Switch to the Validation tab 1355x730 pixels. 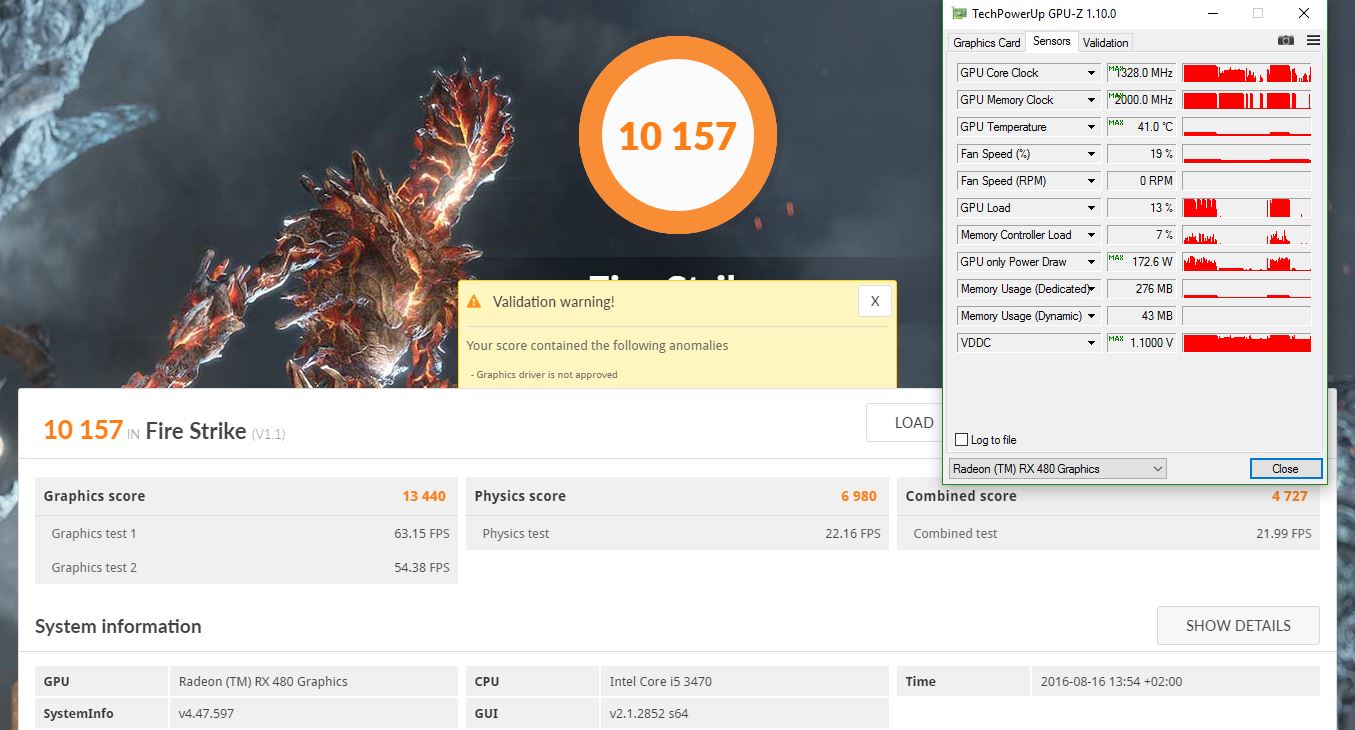(1105, 42)
